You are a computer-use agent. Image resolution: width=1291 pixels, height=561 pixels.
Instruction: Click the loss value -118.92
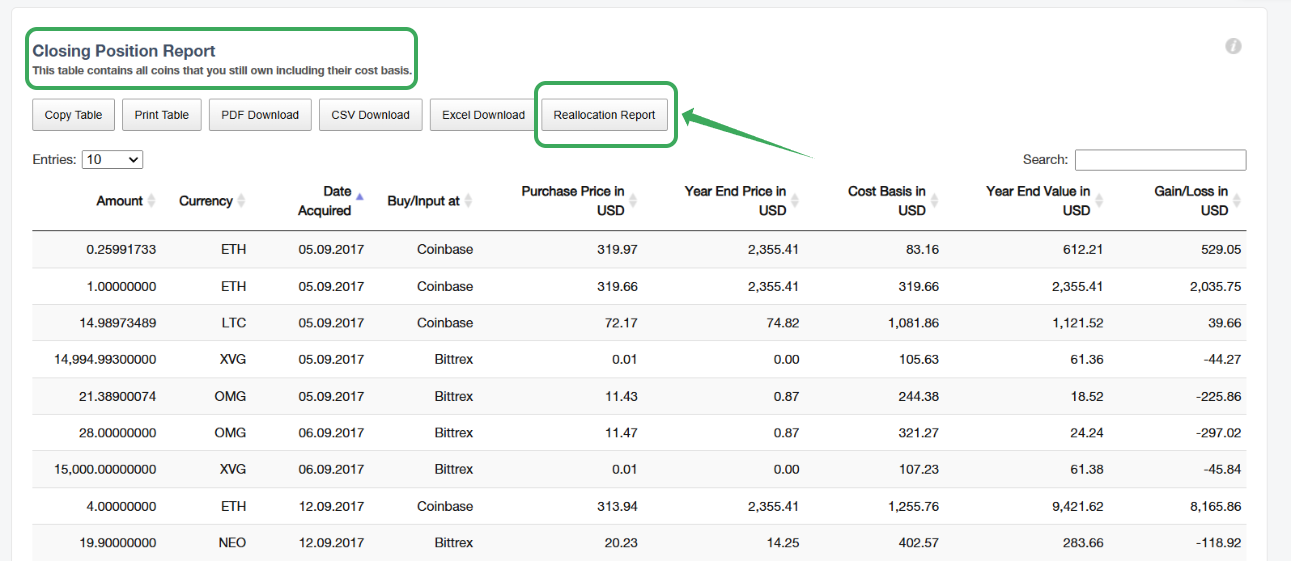(x=1218, y=543)
